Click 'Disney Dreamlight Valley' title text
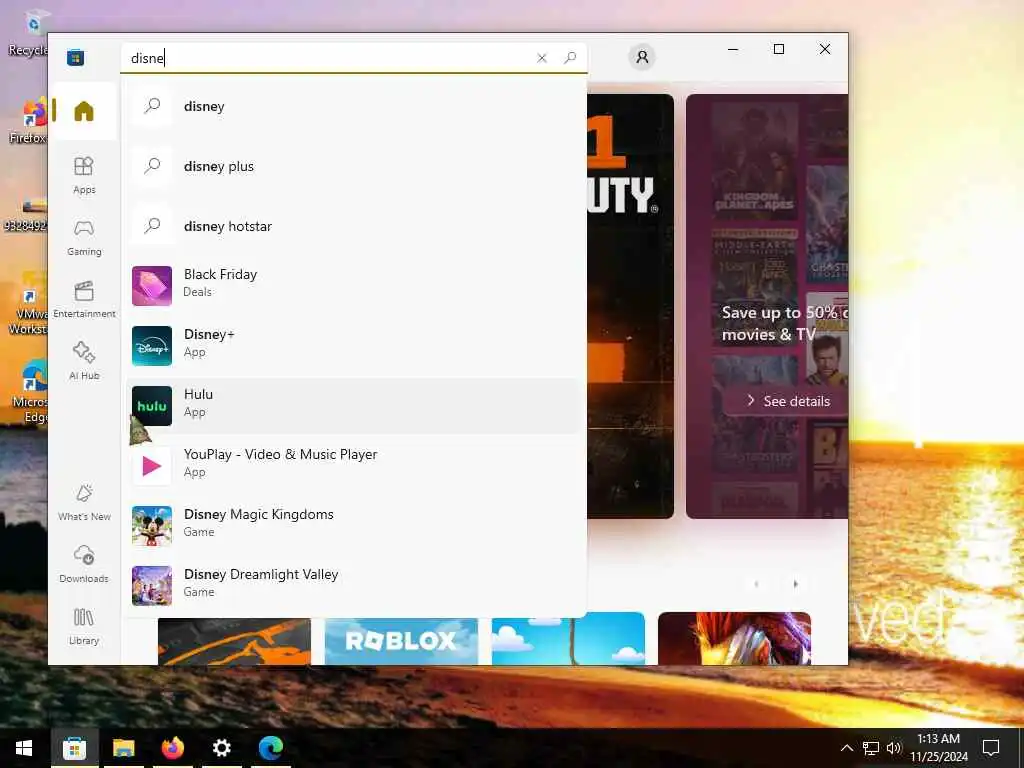The height and width of the screenshot is (768, 1024). tap(261, 575)
